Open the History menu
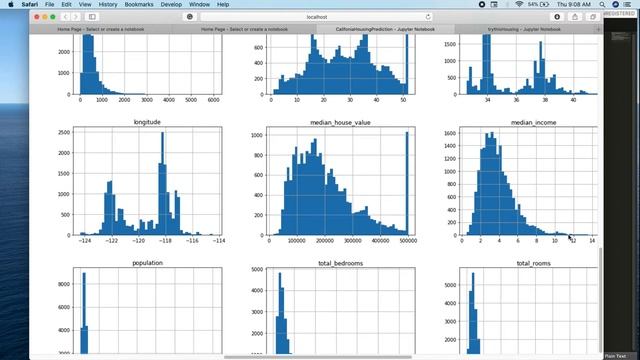The height and width of the screenshot is (360, 640). (108, 4)
